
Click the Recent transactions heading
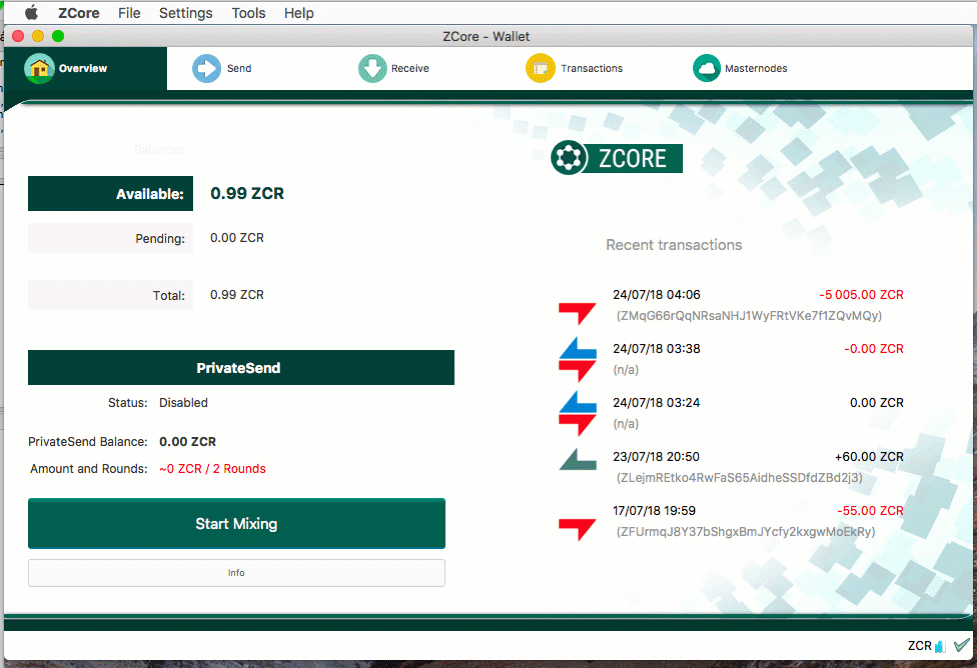click(x=674, y=245)
